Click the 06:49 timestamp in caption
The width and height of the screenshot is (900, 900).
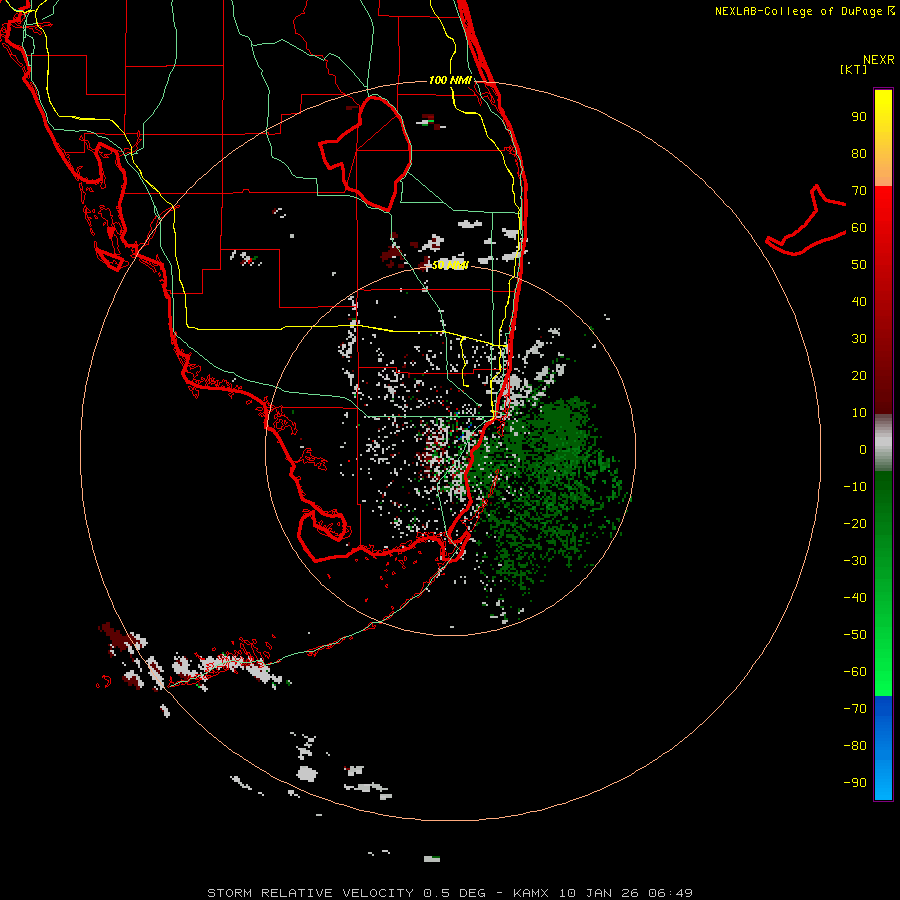(x=670, y=893)
